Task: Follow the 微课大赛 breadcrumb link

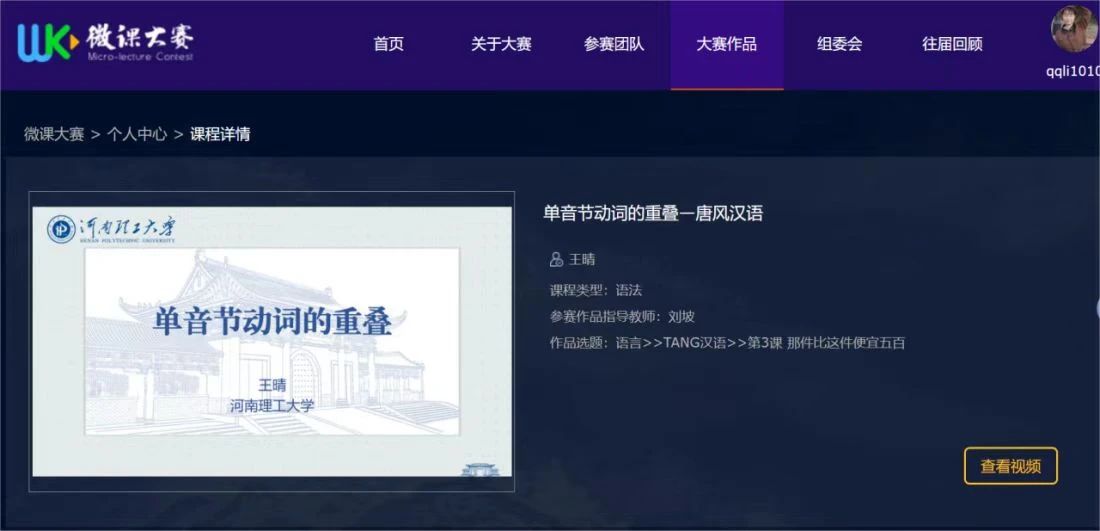Action: pos(54,134)
